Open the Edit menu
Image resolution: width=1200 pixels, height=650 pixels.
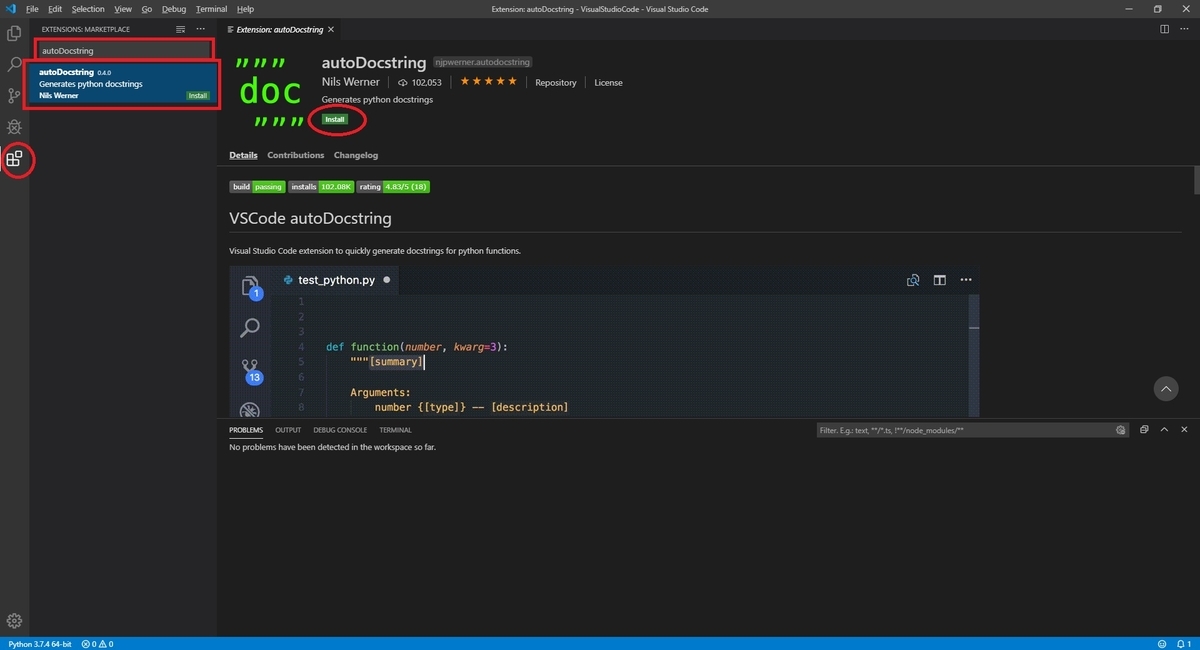click(x=55, y=9)
